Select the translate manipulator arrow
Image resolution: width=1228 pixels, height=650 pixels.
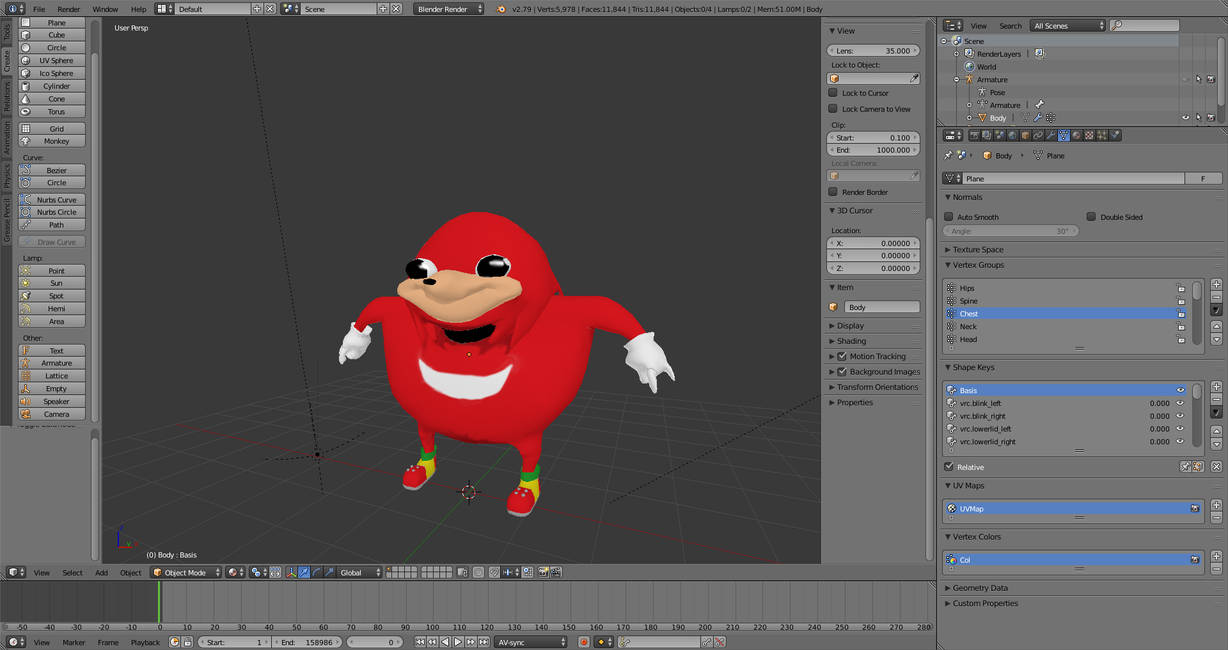(304, 573)
